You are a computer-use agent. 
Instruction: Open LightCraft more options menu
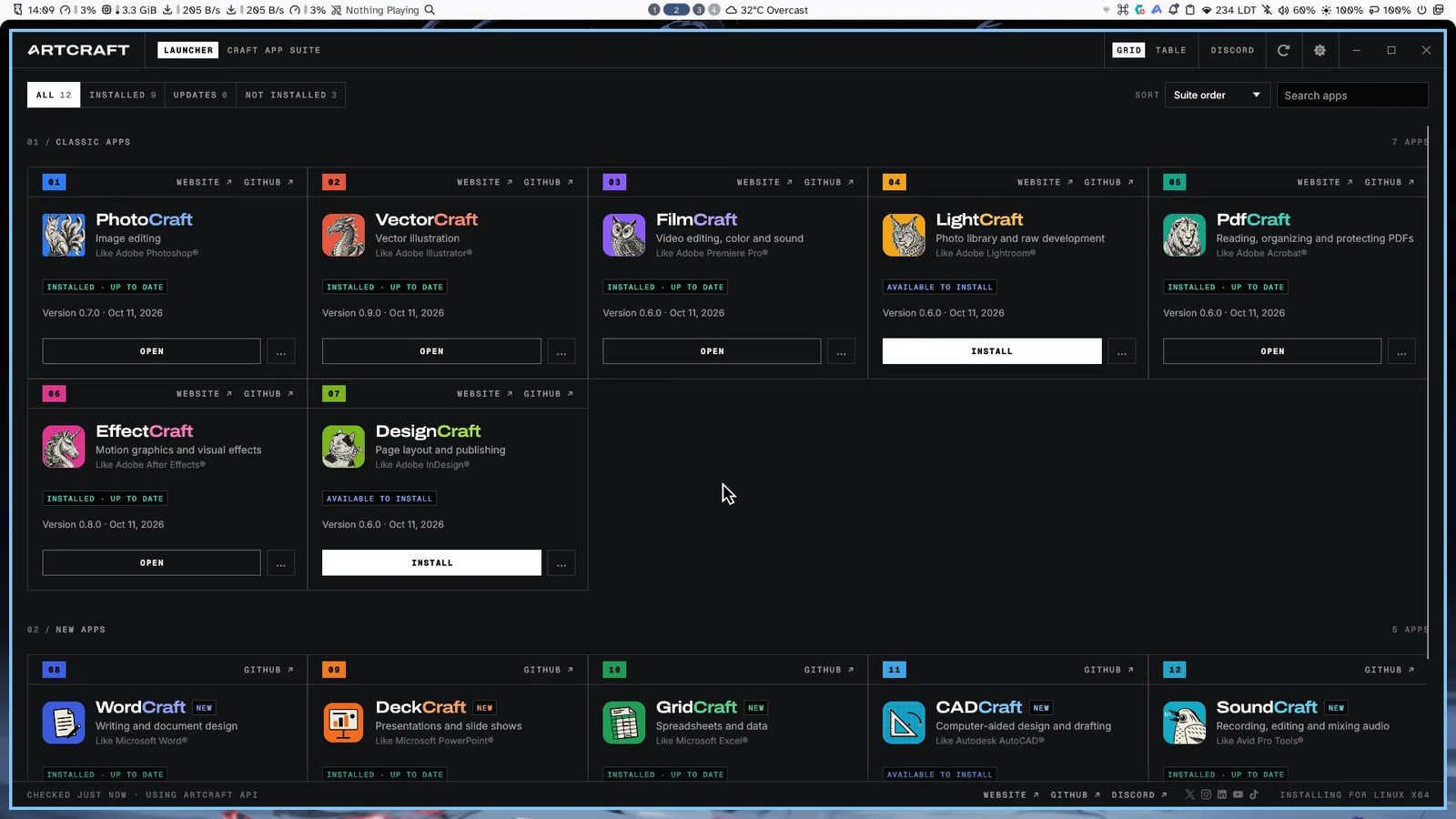coord(1122,351)
